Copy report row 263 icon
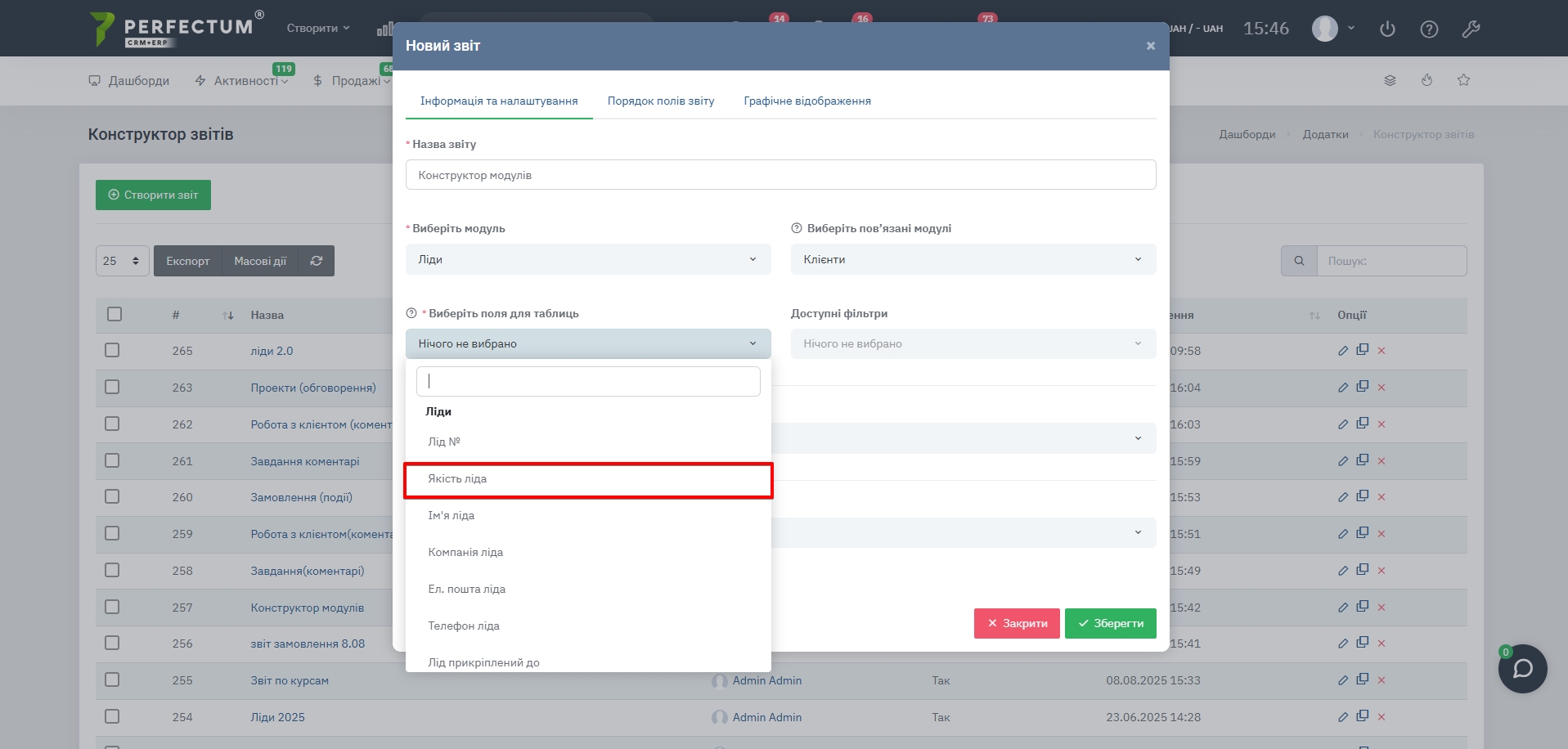Screen dimensions: 1568x749 [x=1362, y=386]
